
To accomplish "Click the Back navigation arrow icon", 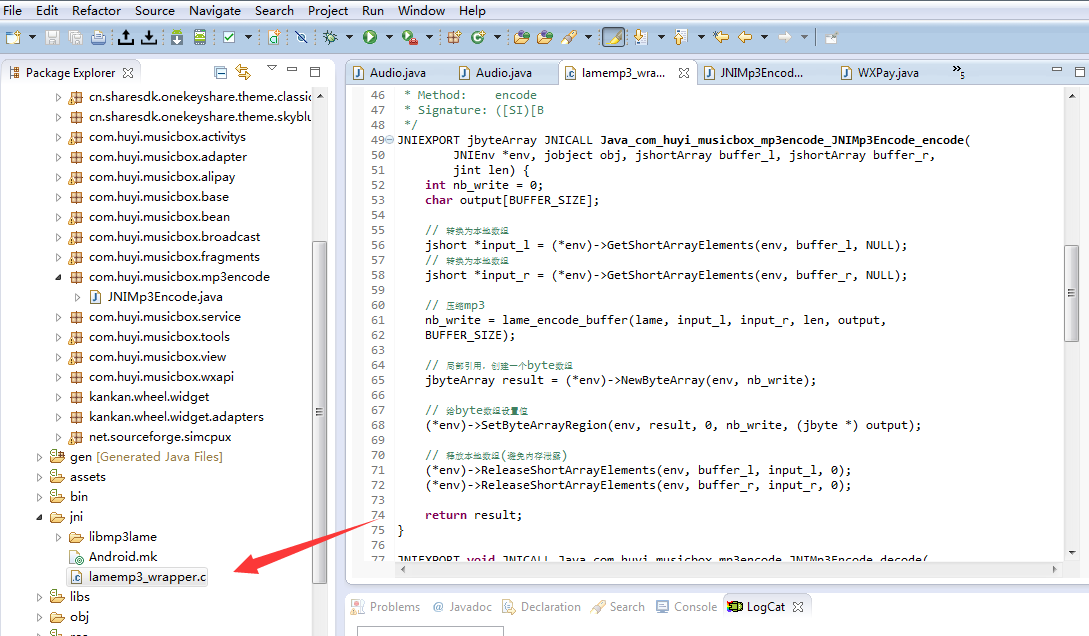I will (745, 37).
